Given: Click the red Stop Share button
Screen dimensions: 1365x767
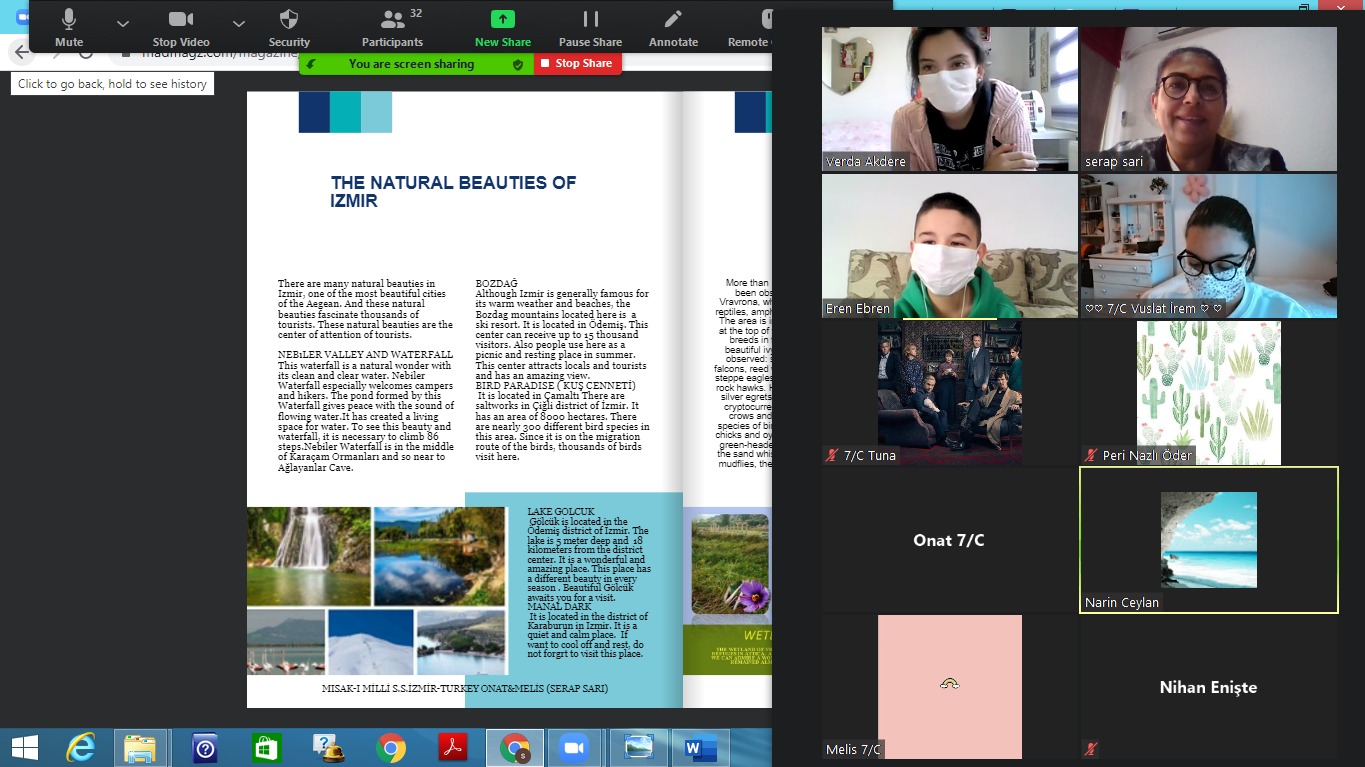Looking at the screenshot, I should pos(577,63).
